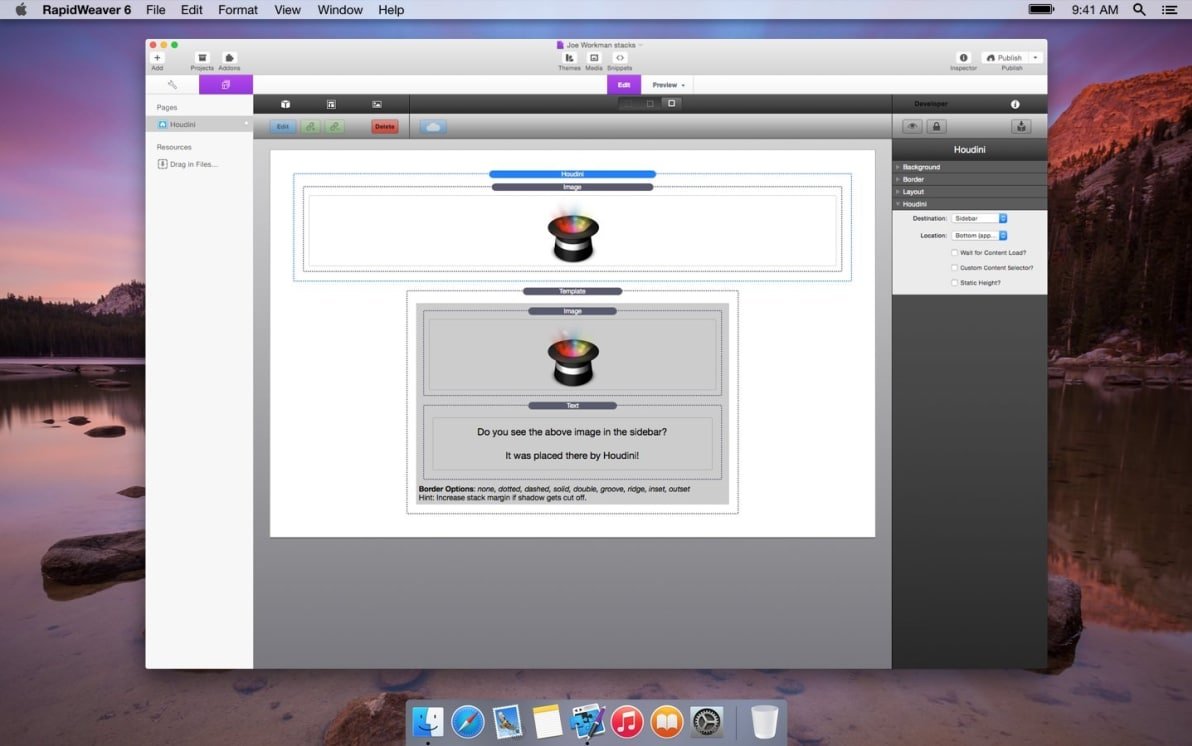Open the Snippets panel
This screenshot has width=1192, height=746.
point(619,59)
